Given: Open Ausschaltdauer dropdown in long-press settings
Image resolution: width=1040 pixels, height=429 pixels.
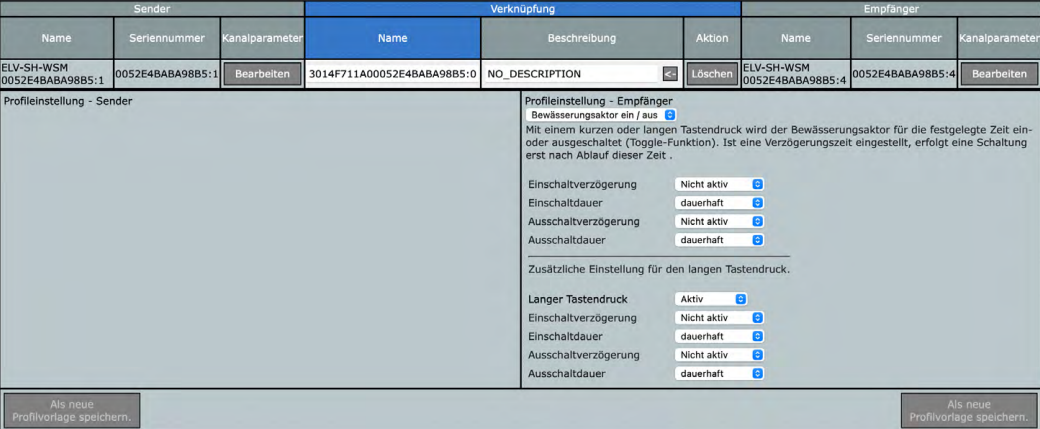Looking at the screenshot, I should point(719,373).
